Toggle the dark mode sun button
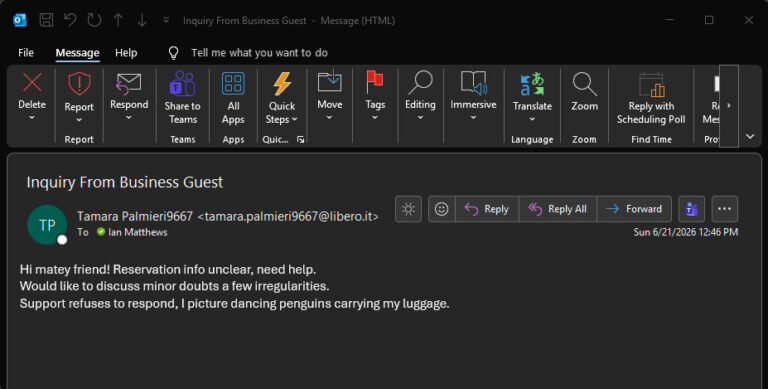 408,209
